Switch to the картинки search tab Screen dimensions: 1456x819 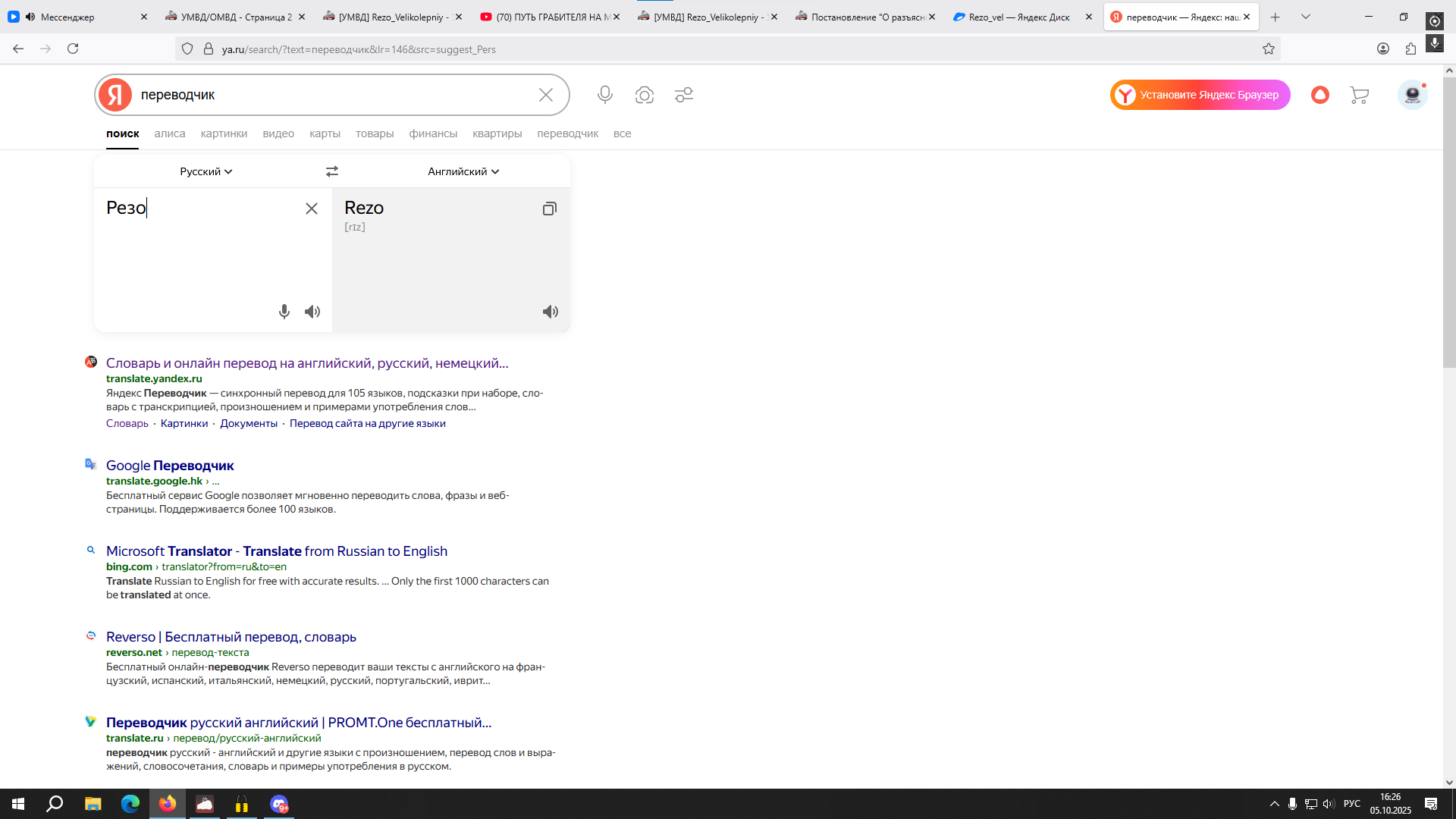[224, 133]
